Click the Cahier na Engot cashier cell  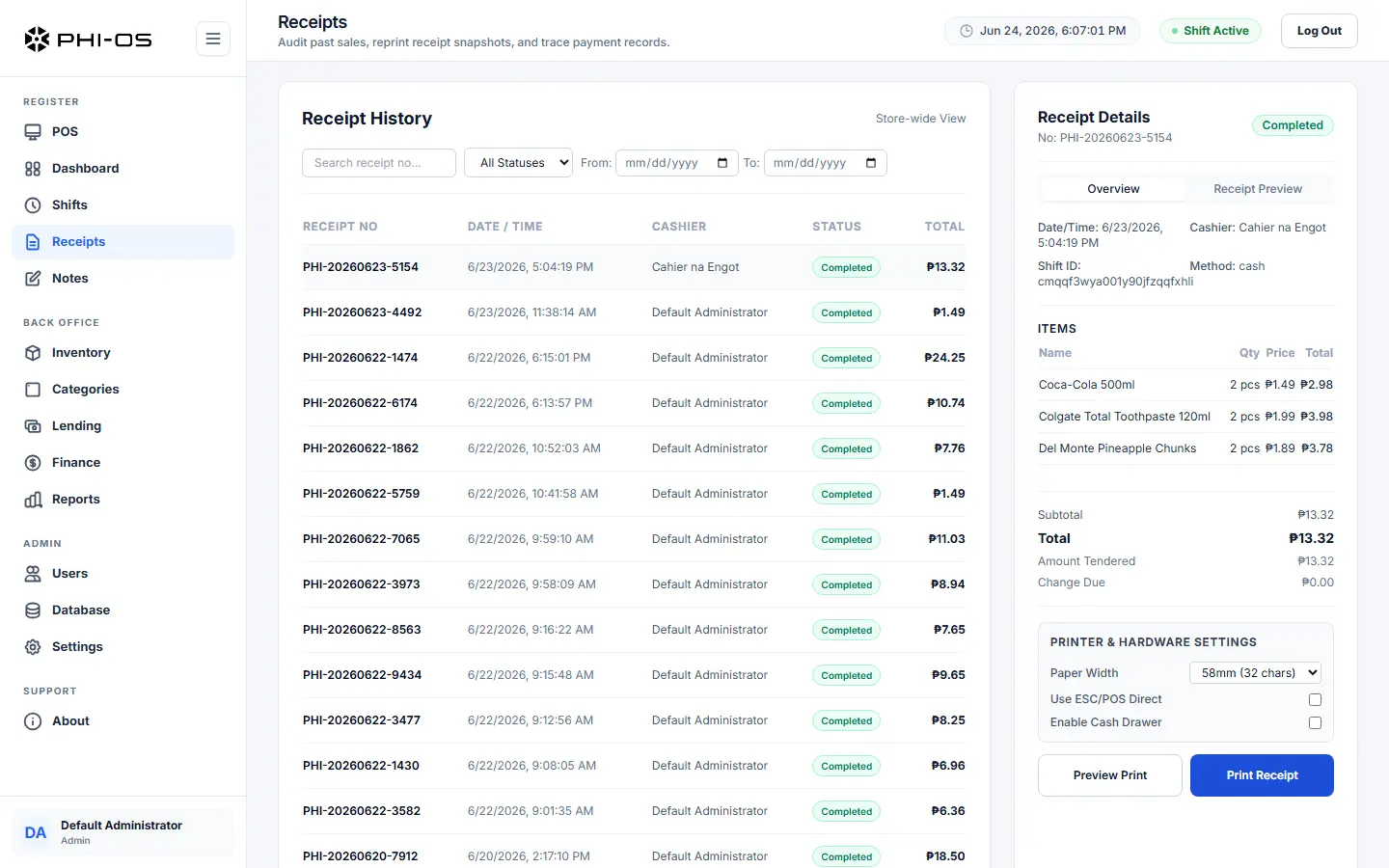pyautogui.click(x=695, y=267)
